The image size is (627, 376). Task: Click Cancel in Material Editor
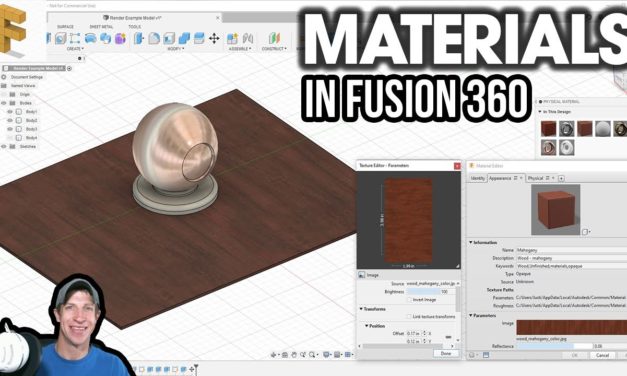(x=602, y=355)
